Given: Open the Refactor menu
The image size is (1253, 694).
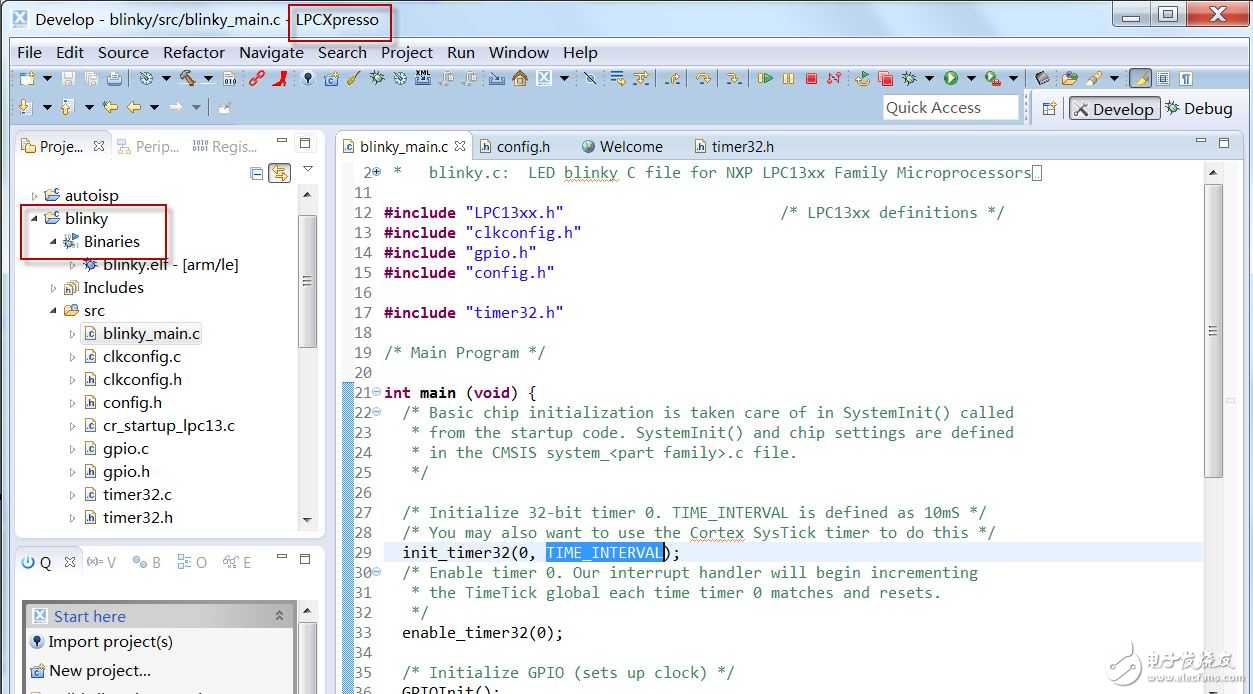Looking at the screenshot, I should point(194,52).
